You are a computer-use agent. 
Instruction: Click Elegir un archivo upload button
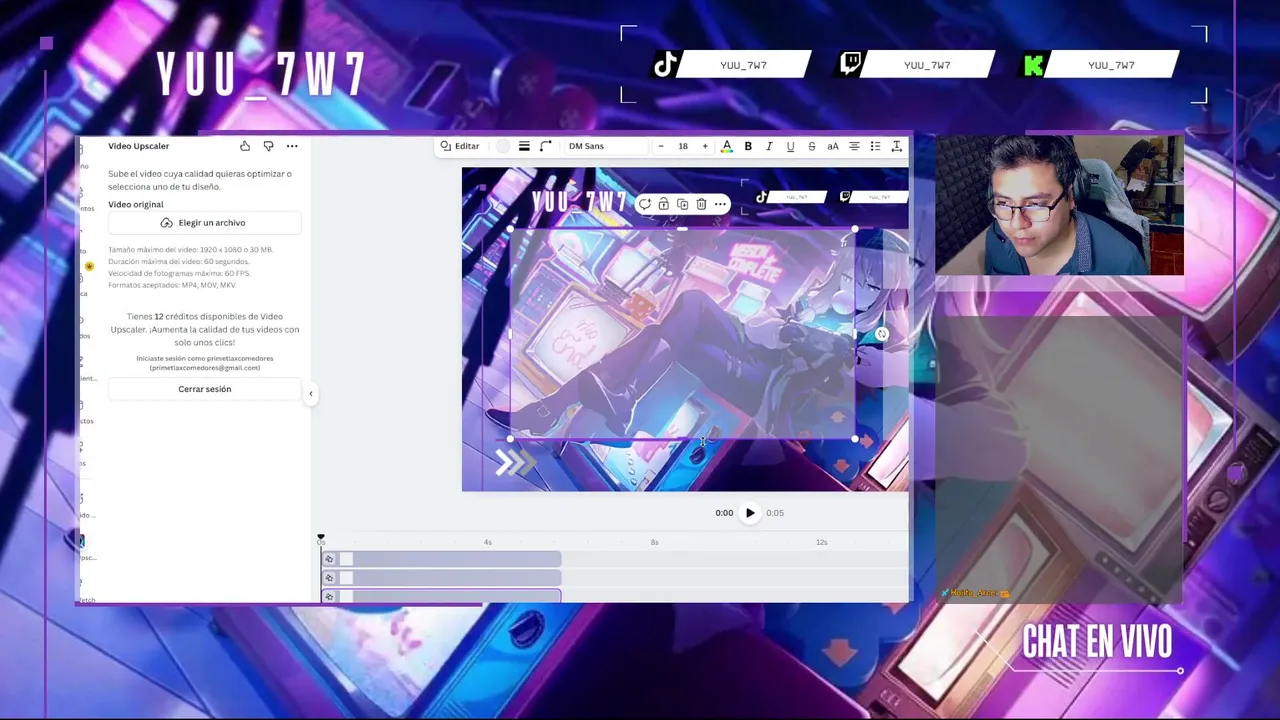click(204, 223)
